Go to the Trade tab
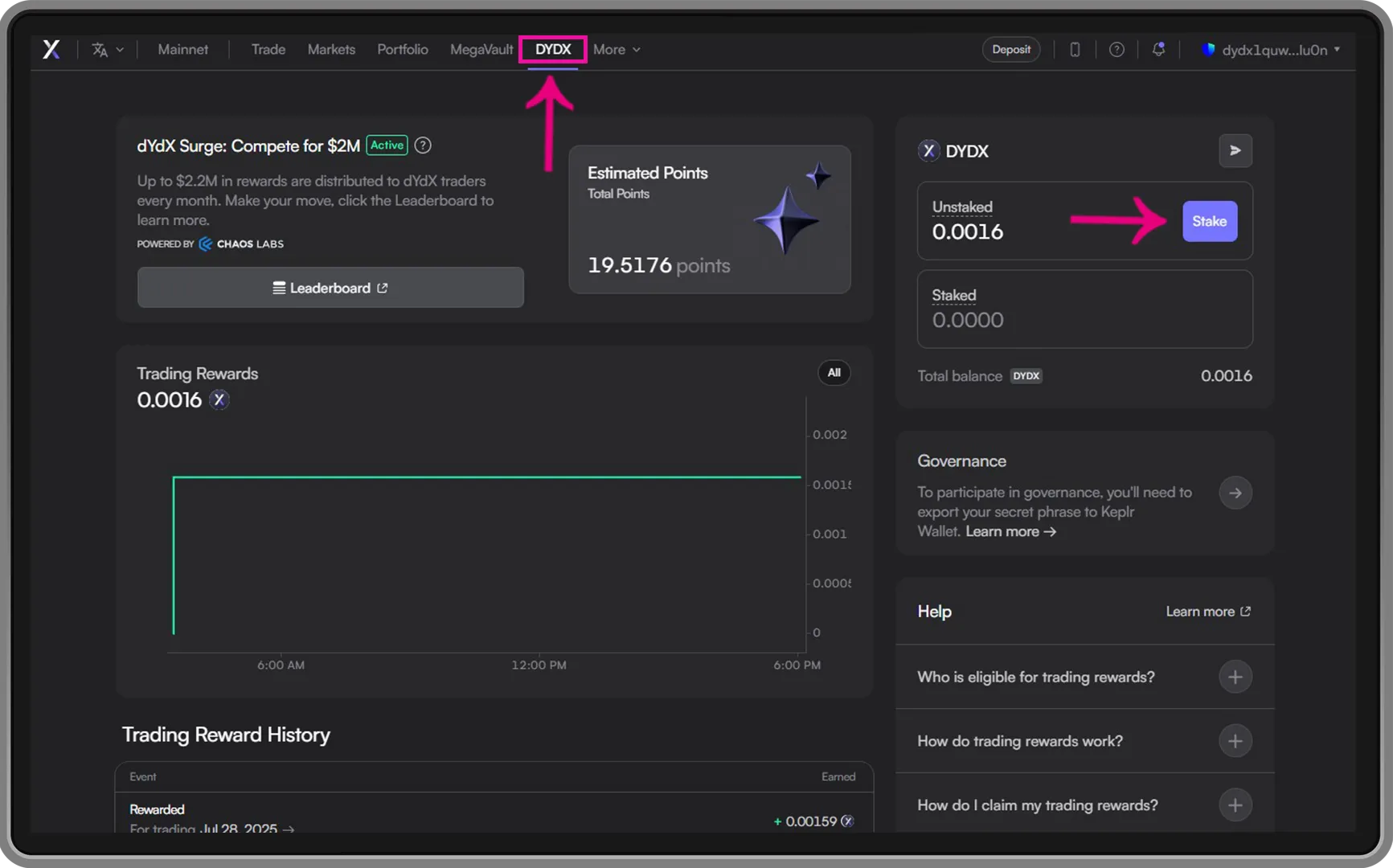This screenshot has width=1393, height=868. coord(268,49)
